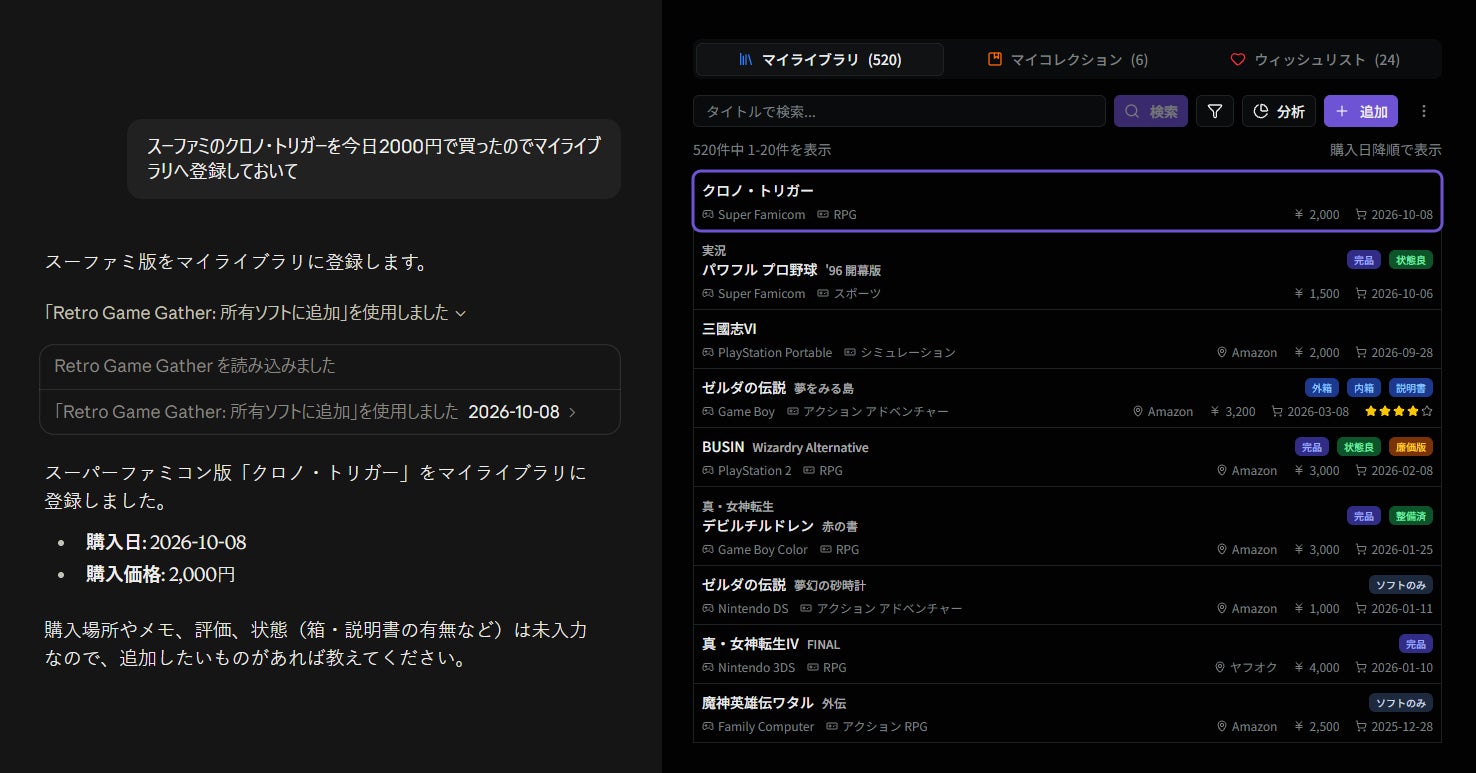Change the 購入日降順で表示 sort order
1476x773 pixels.
pos(1385,150)
